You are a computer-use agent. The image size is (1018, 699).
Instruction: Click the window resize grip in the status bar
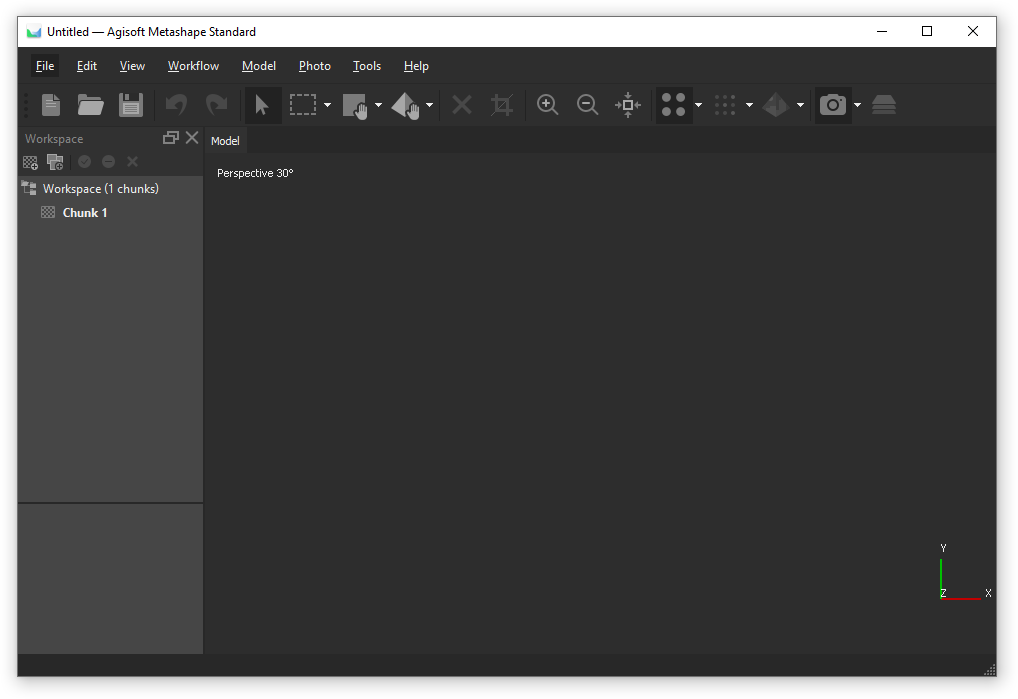pyautogui.click(x=990, y=670)
